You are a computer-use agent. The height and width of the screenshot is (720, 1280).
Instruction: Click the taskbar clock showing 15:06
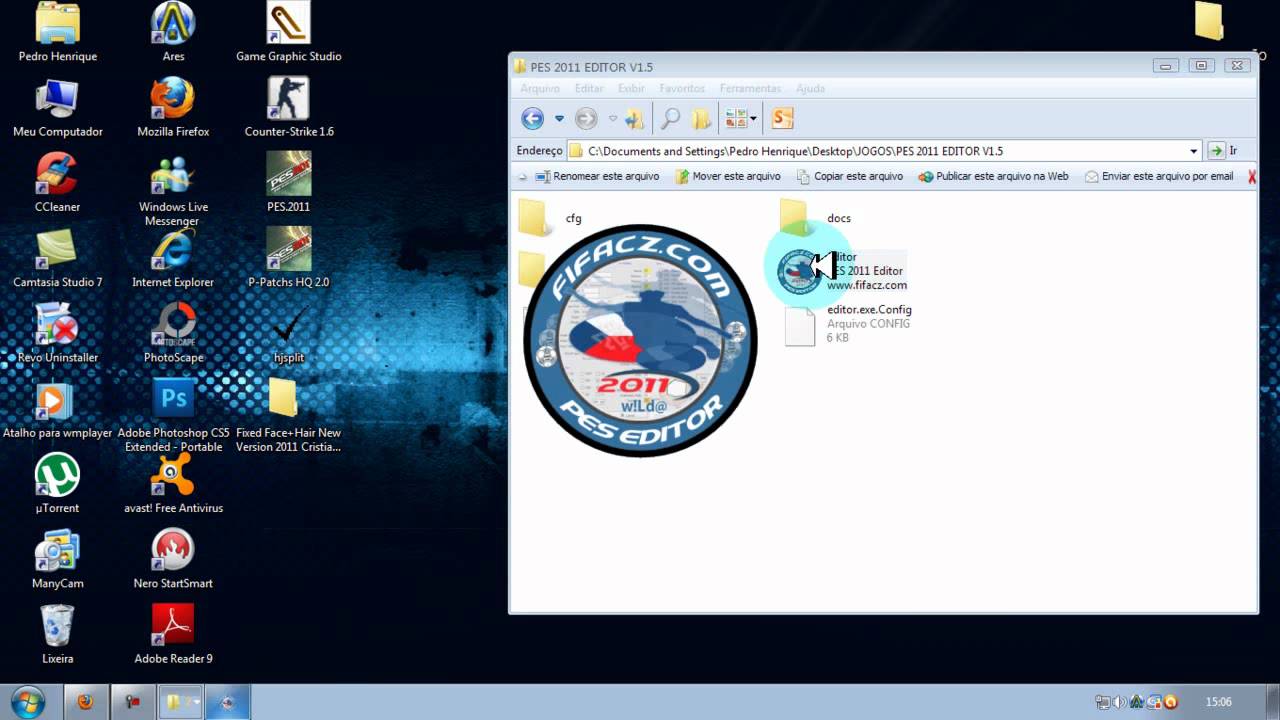(x=1218, y=702)
